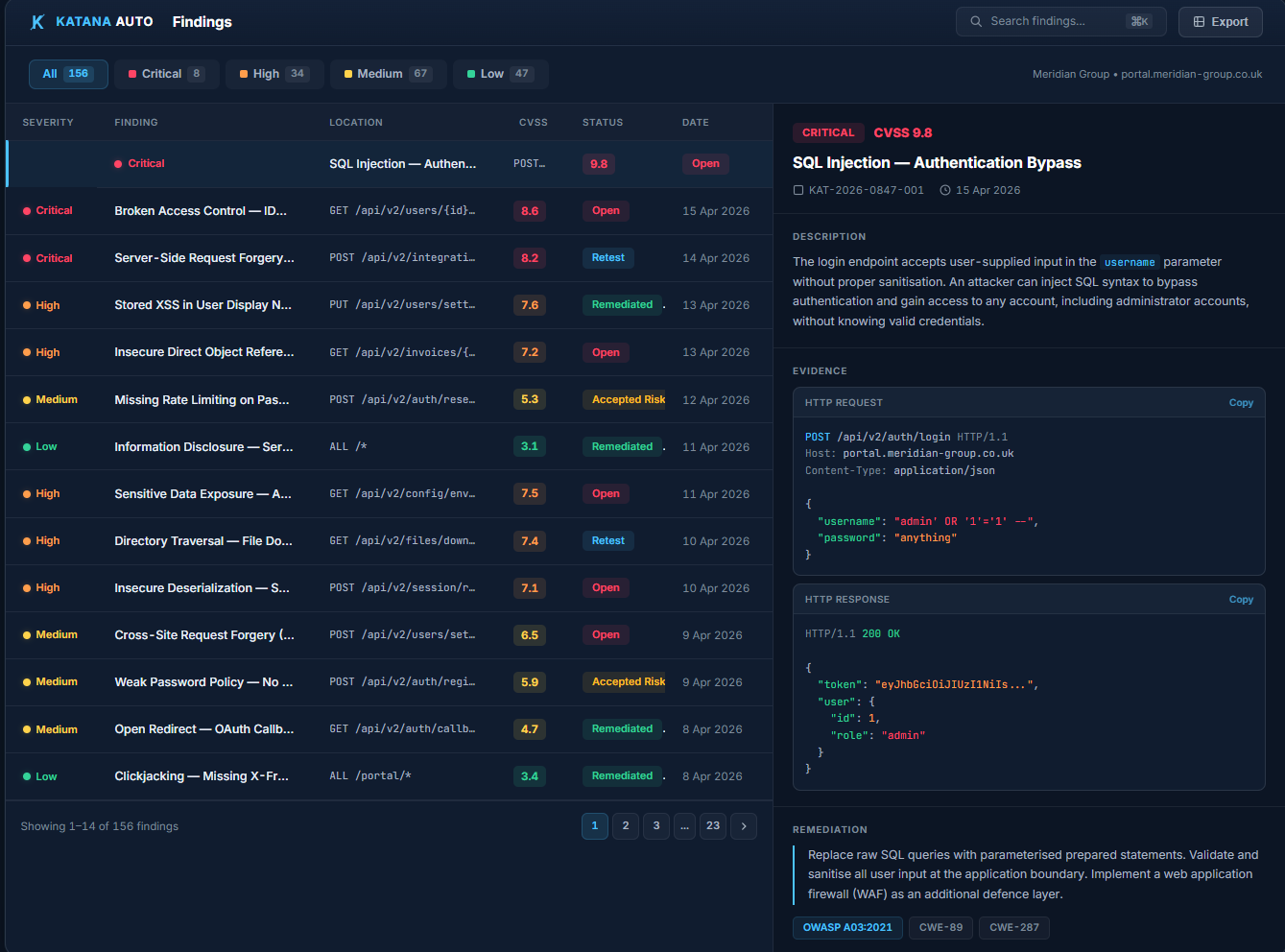This screenshot has height=952, width=1285.
Task: Go to page 1 of findings
Action: pyautogui.click(x=595, y=826)
